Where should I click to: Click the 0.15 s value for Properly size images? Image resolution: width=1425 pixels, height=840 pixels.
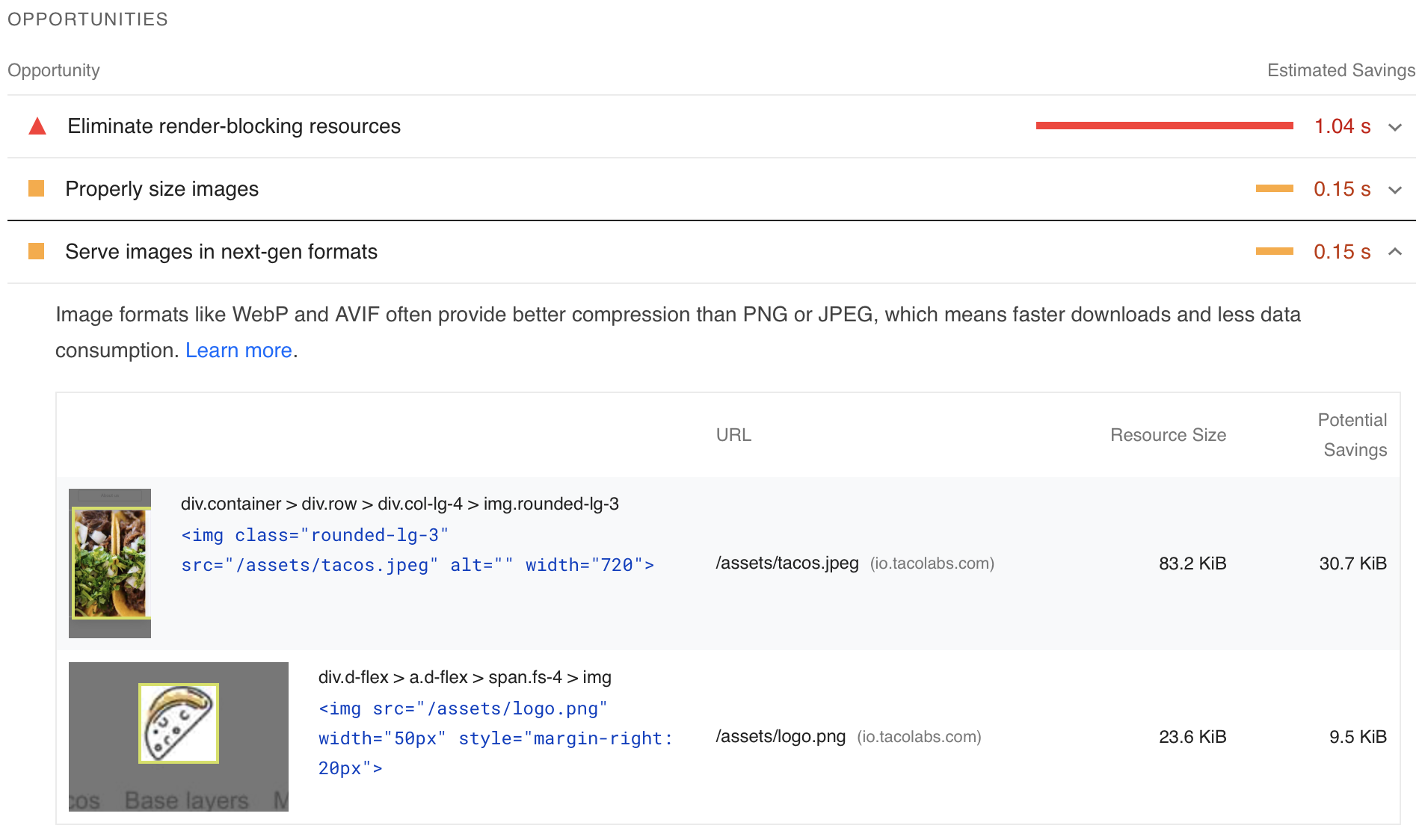(1342, 188)
